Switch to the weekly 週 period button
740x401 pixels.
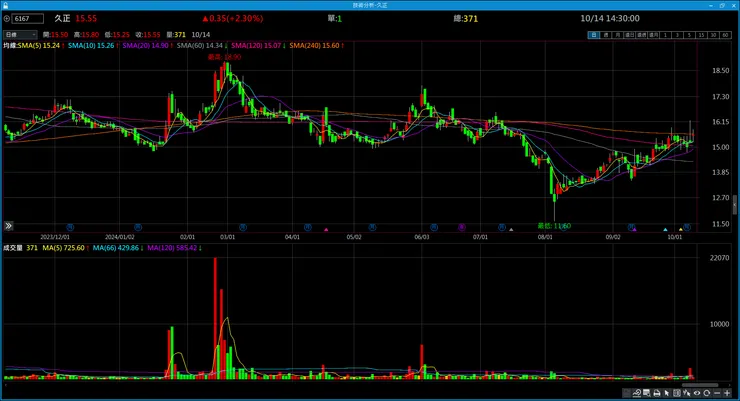click(x=606, y=35)
